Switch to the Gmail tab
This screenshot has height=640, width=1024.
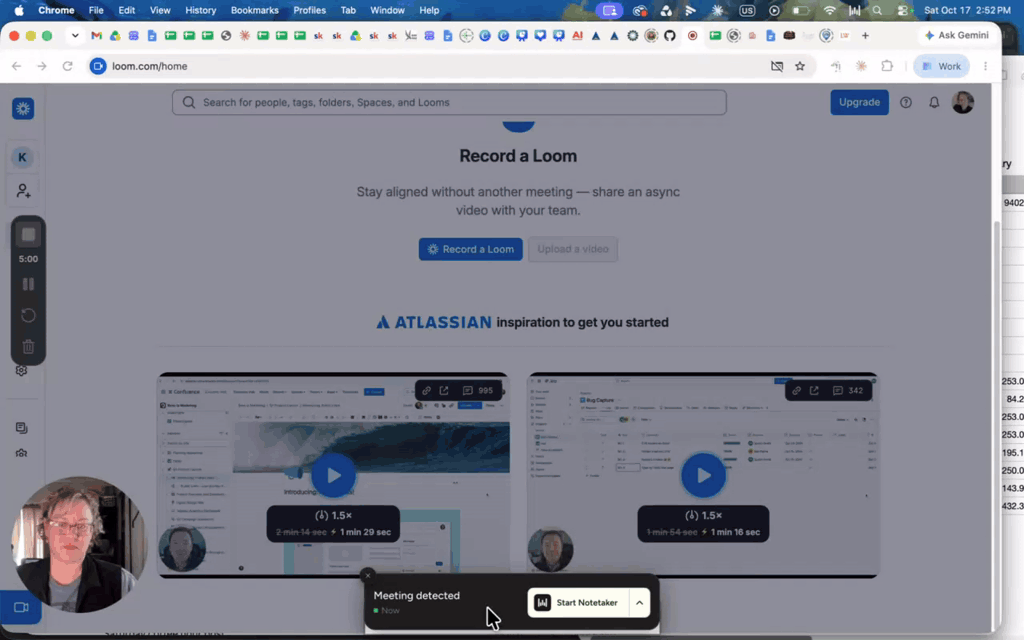[97, 36]
